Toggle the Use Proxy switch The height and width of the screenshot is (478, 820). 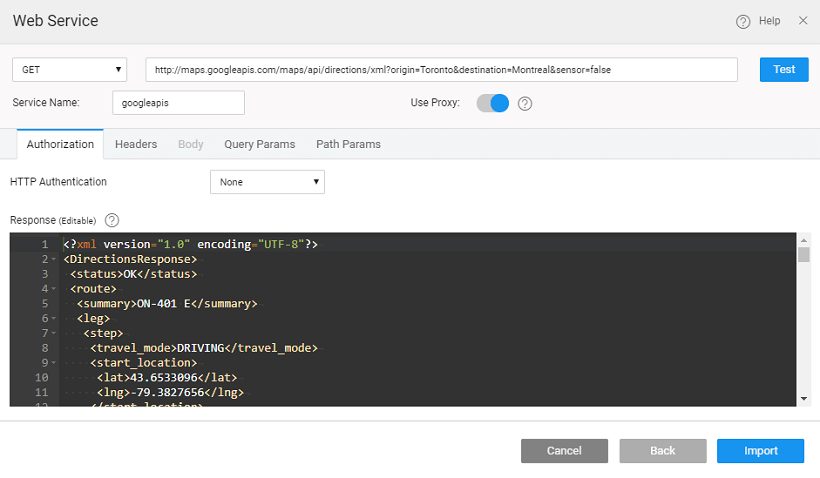(x=493, y=103)
